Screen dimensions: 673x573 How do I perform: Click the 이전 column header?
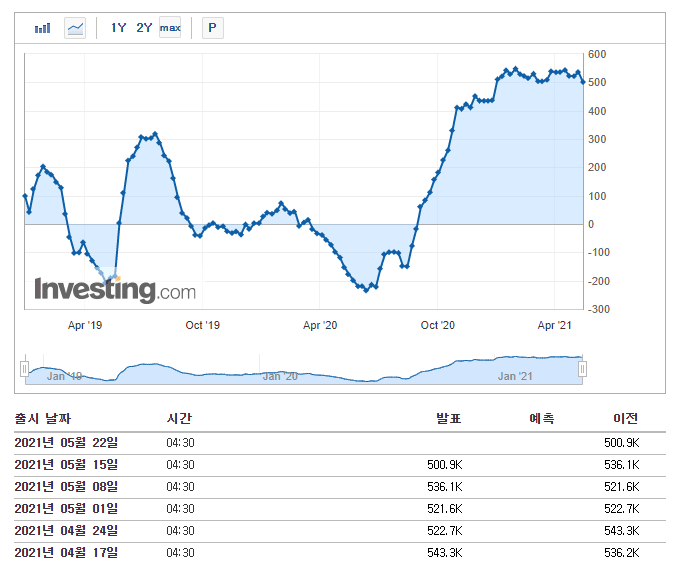(625, 418)
